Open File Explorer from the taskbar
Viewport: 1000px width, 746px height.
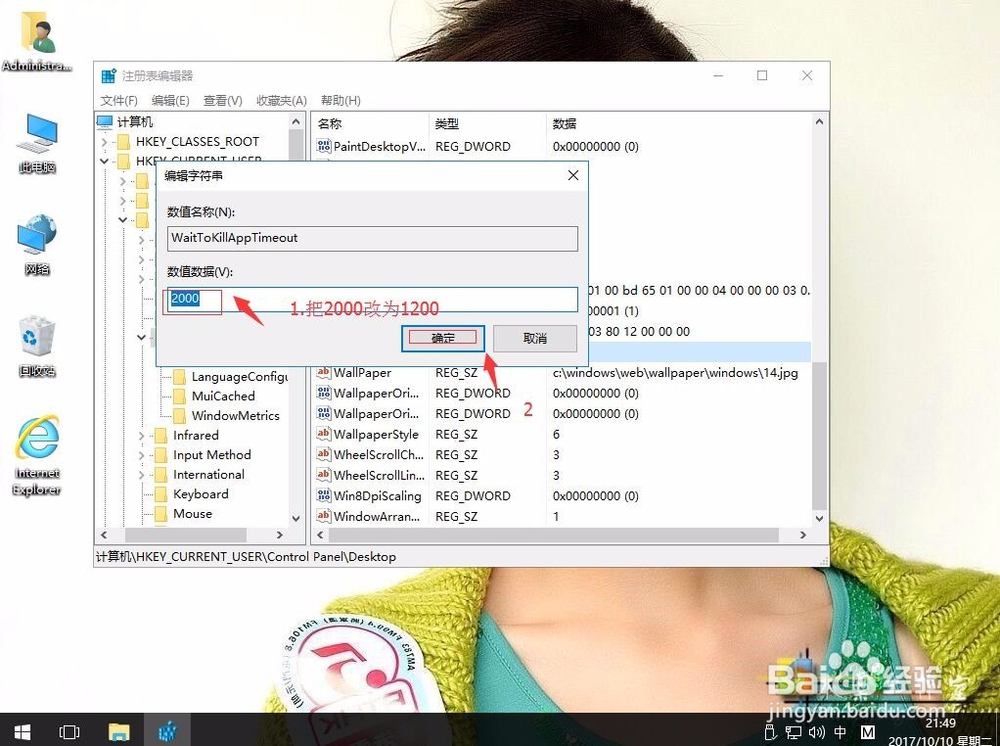coord(119,731)
